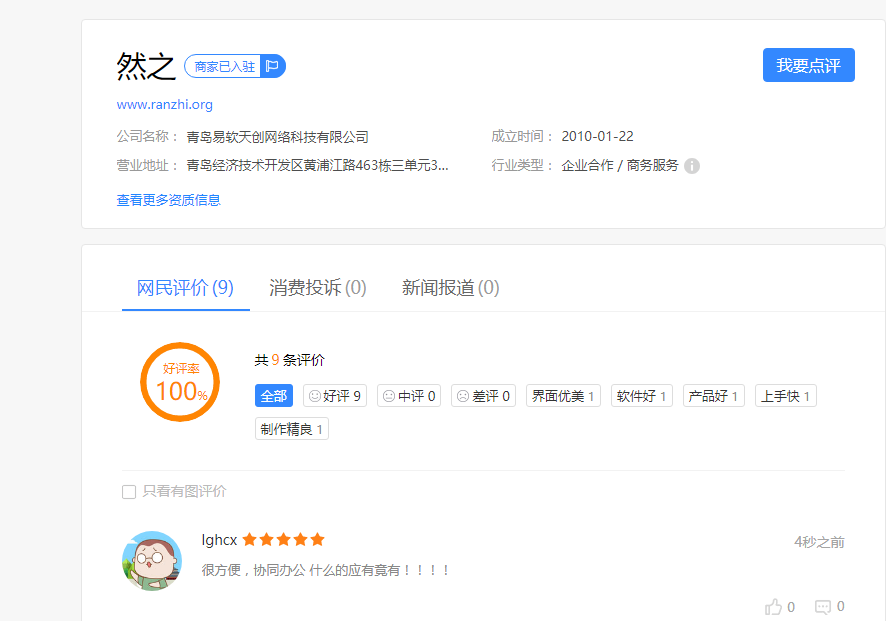Click the 商家已入驻 flag icon

[272, 67]
